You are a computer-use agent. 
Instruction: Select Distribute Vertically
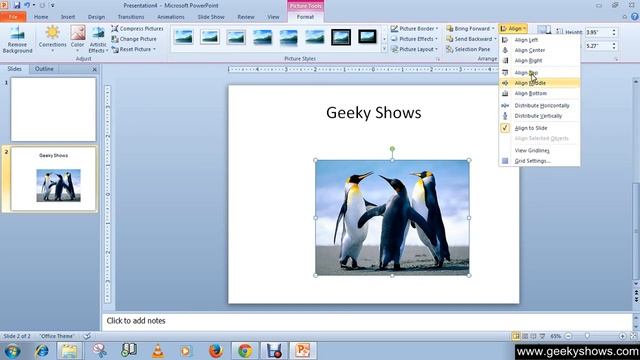[x=539, y=116]
